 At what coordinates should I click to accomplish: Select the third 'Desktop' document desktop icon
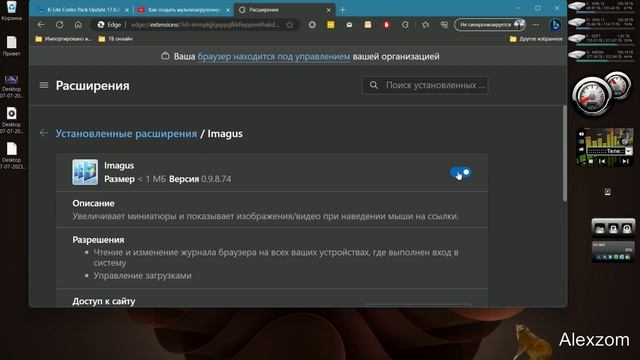(11, 156)
